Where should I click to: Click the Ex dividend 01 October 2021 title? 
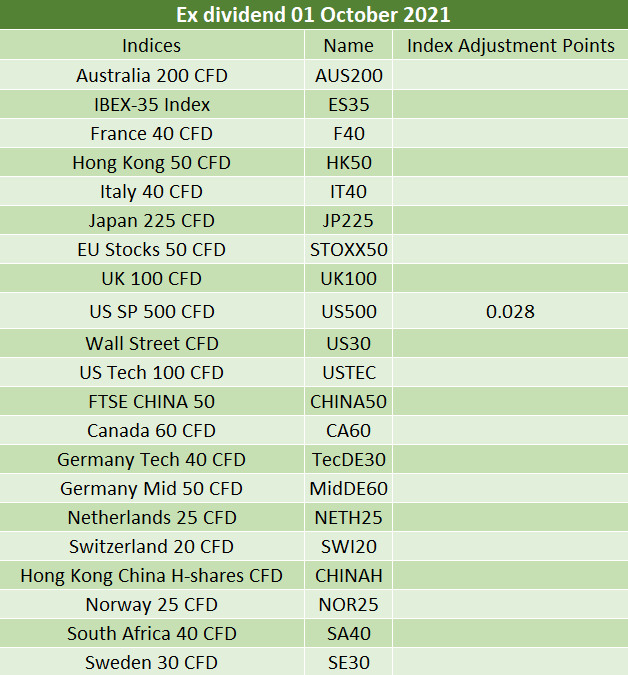pos(313,15)
